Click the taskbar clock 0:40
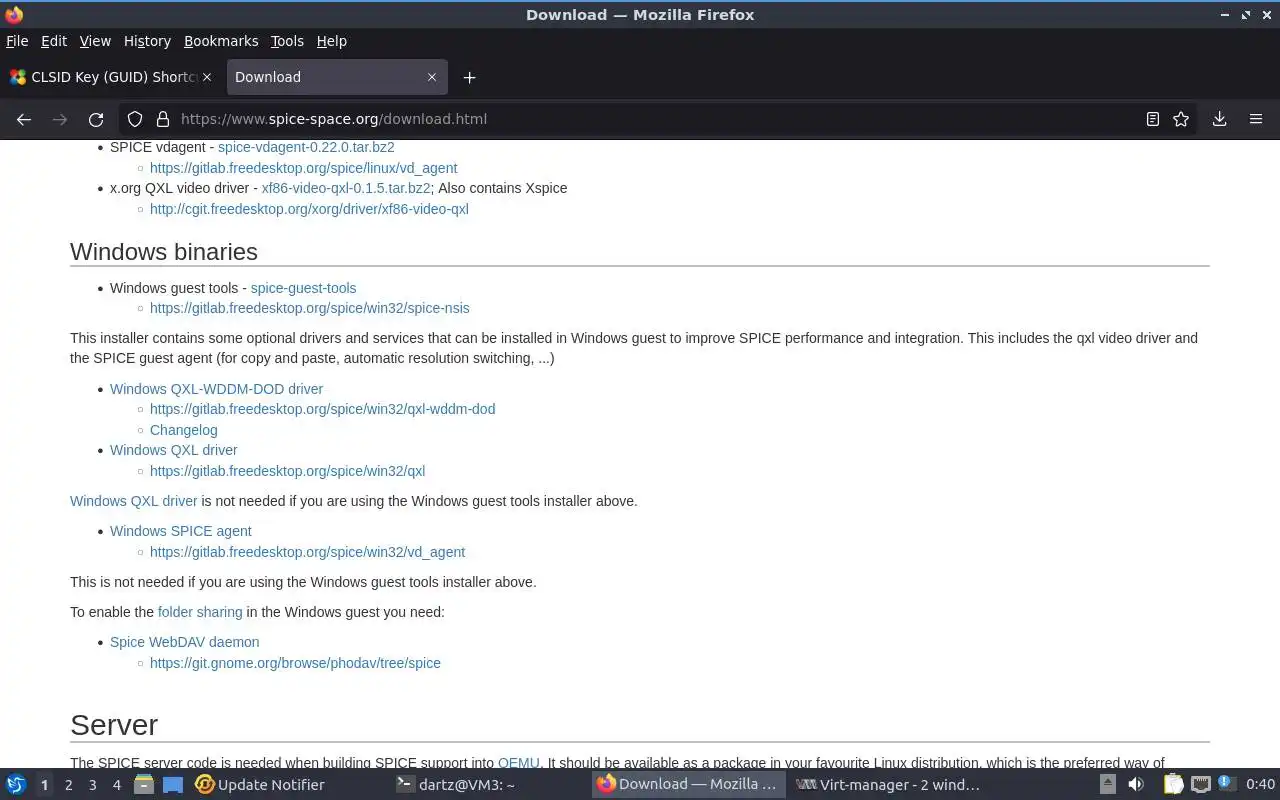The image size is (1280, 800). [1260, 785]
